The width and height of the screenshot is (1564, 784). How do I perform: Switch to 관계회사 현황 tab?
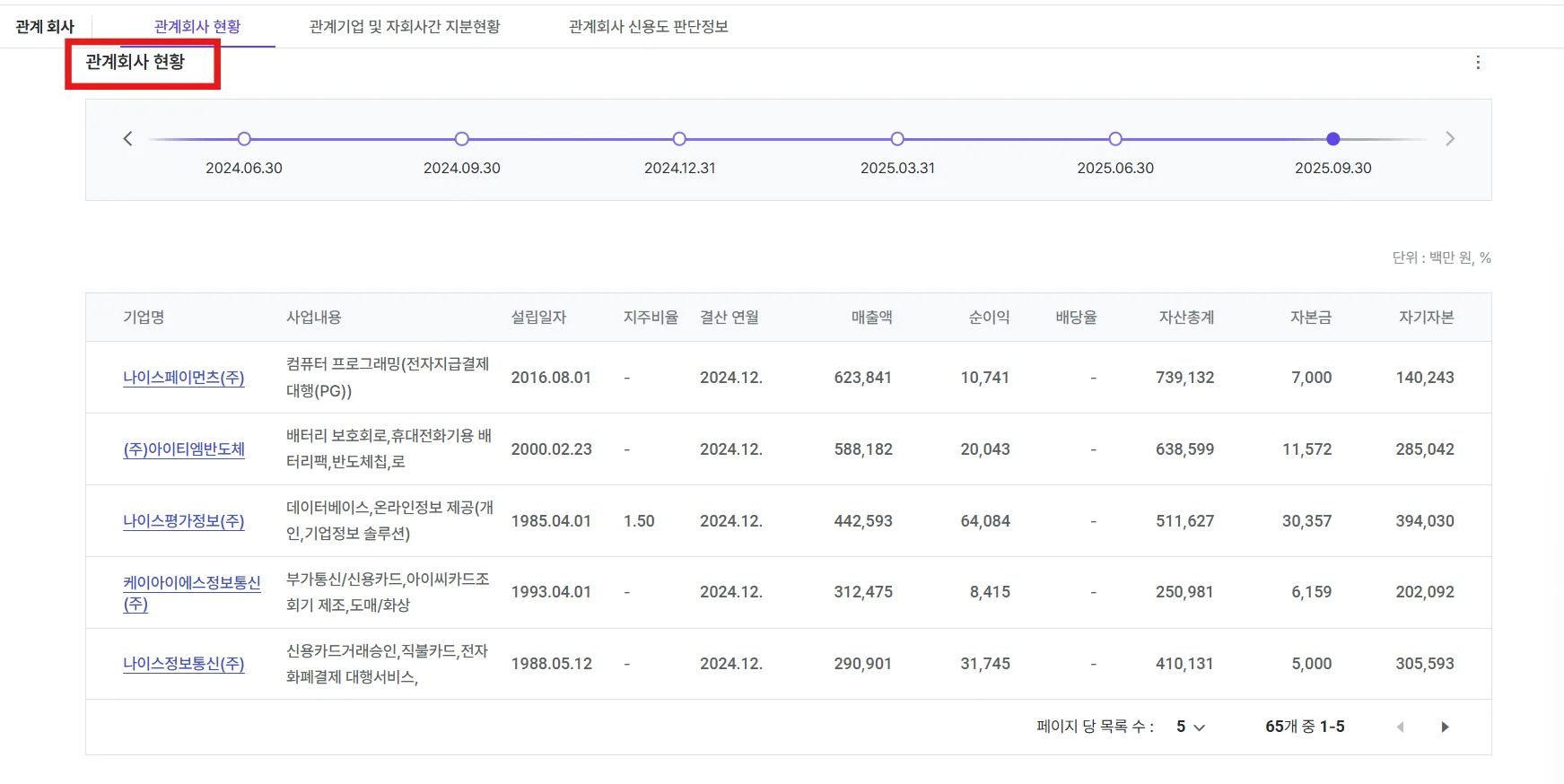tap(197, 27)
